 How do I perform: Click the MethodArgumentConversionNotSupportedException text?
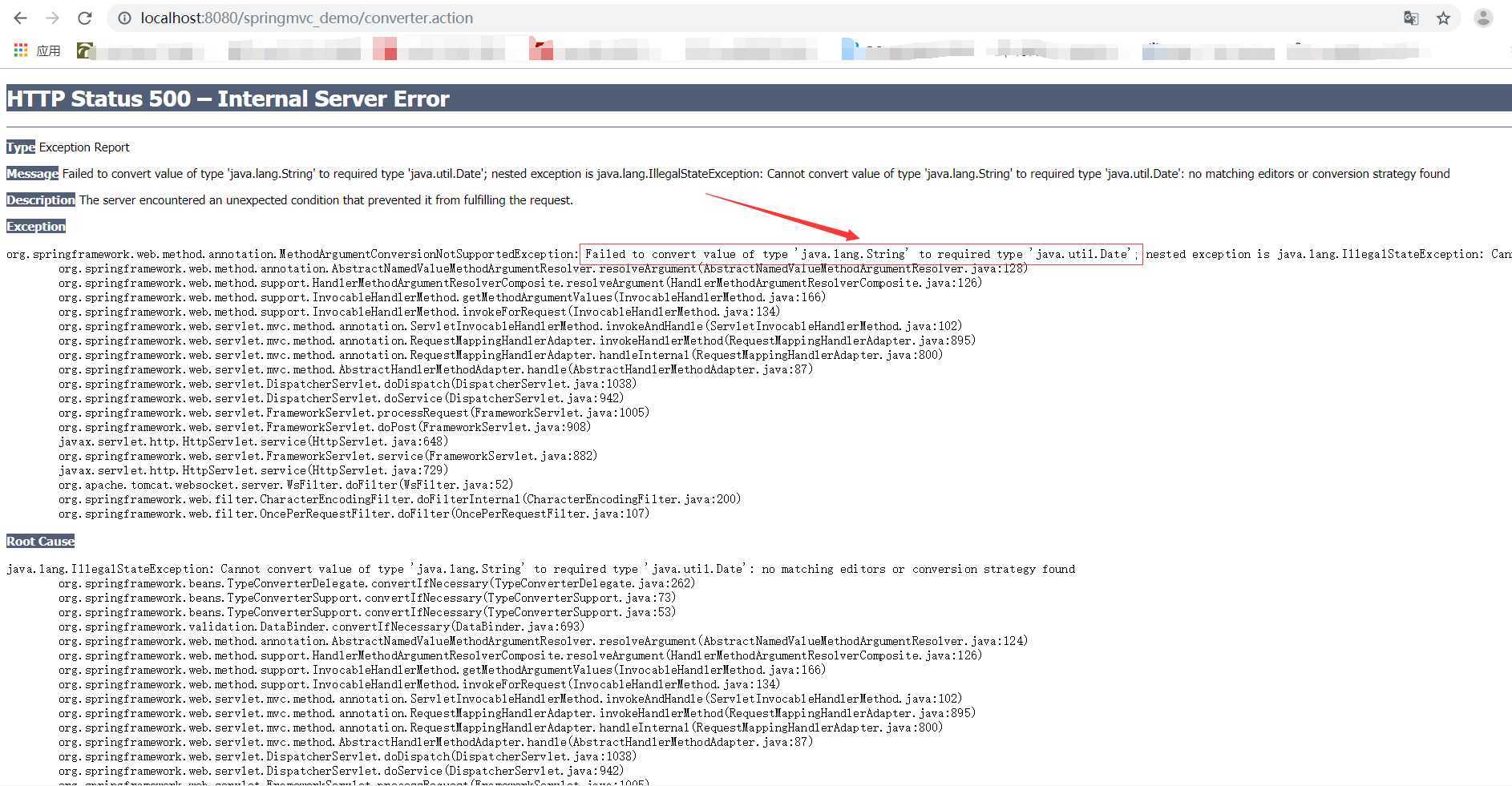pyautogui.click(x=292, y=254)
